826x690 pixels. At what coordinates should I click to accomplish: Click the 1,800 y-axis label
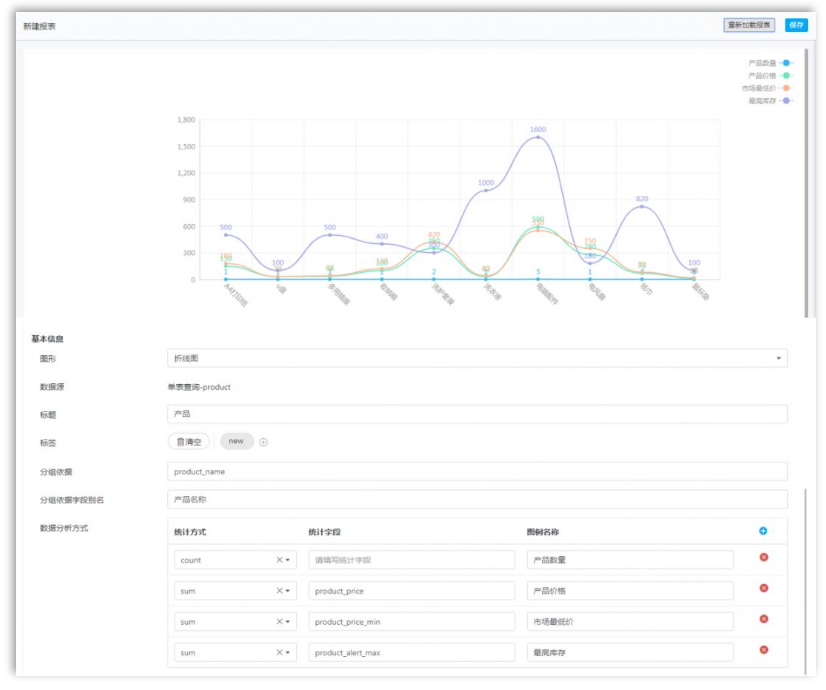pos(186,120)
